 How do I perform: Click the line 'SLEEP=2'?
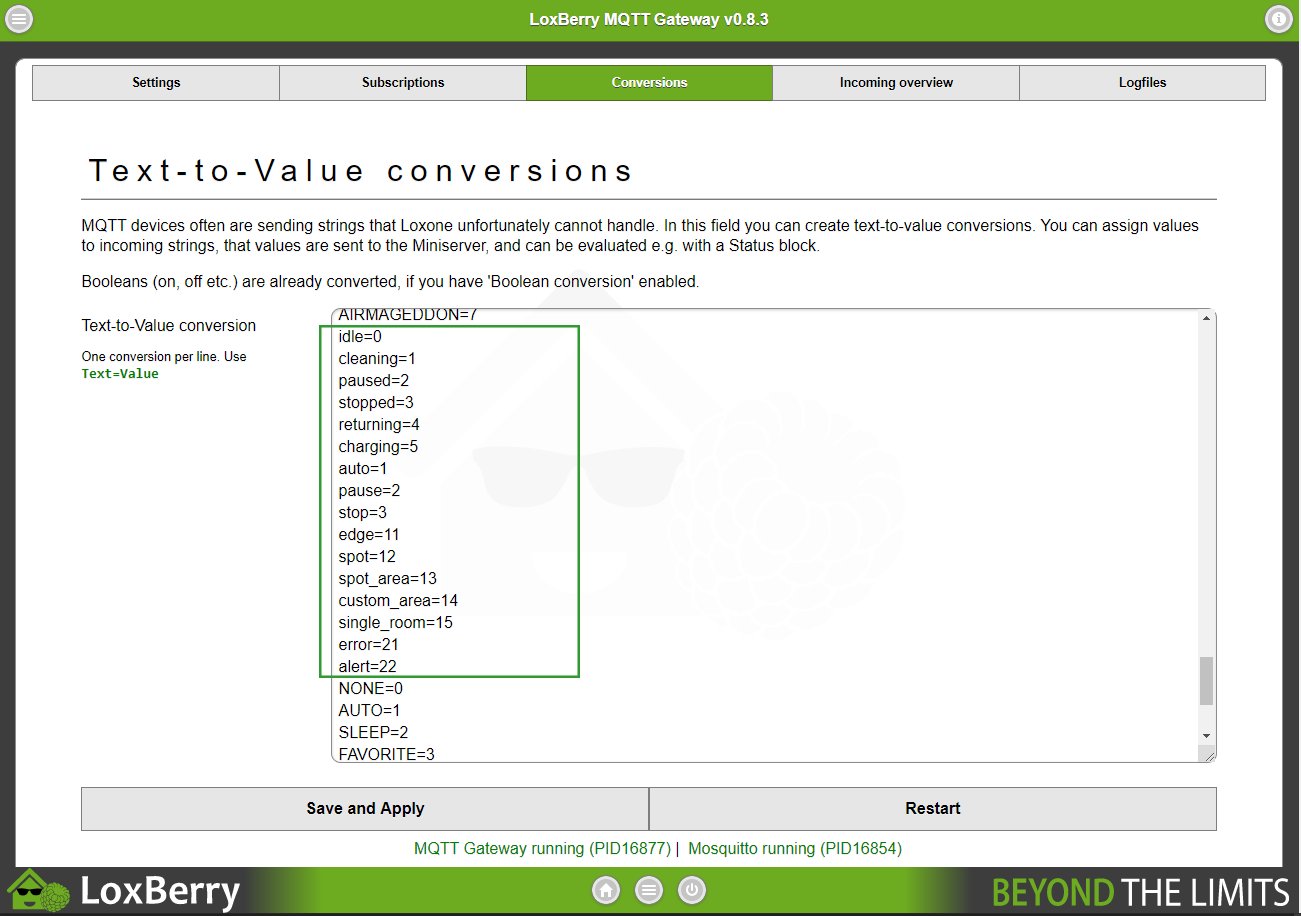point(373,733)
